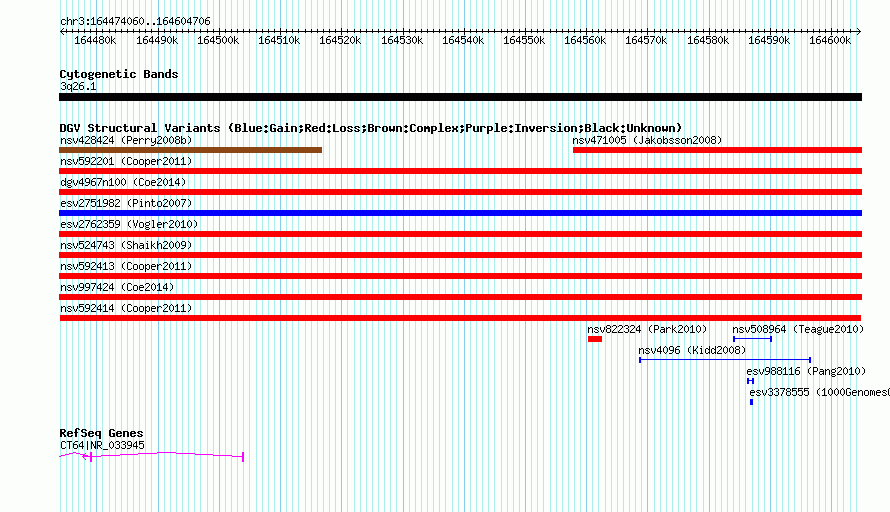This screenshot has height=512, width=890.
Task: Click the nsv4096 (Kidd2008) label
Action: [692, 350]
